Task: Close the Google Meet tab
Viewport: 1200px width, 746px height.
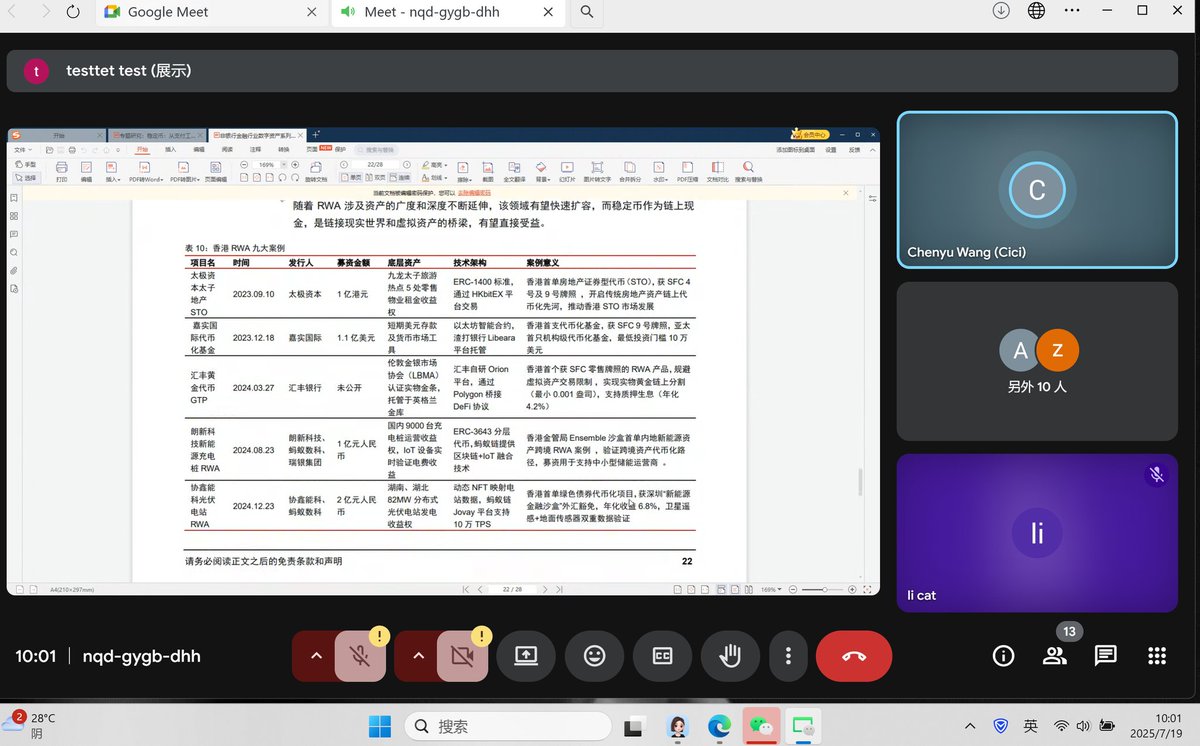Action: [311, 12]
